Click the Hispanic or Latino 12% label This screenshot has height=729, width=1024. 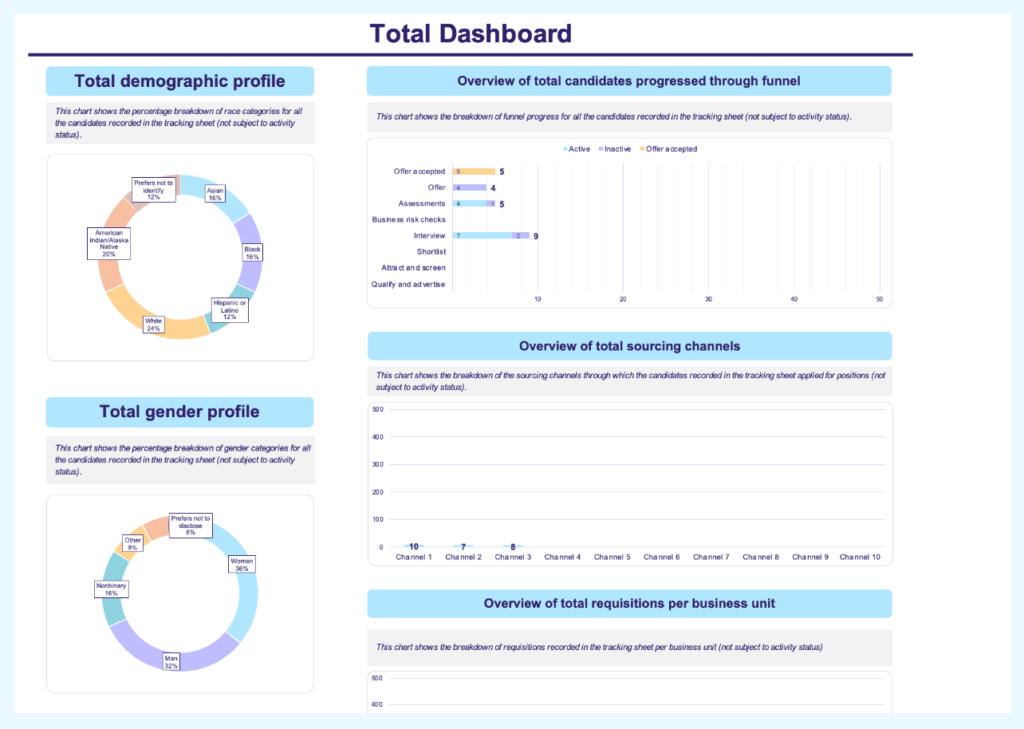[x=229, y=308]
